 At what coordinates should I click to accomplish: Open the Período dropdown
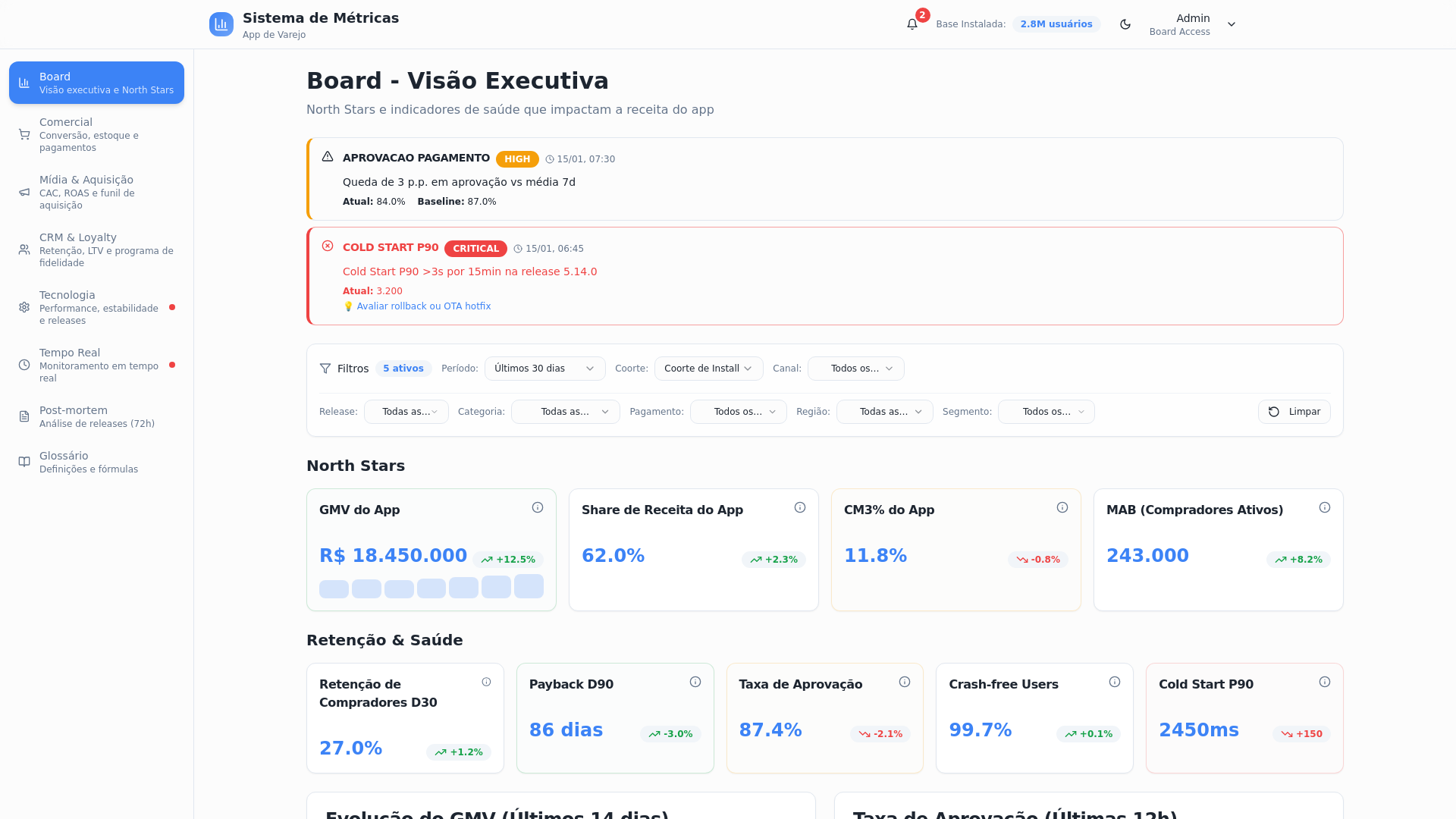click(x=544, y=369)
